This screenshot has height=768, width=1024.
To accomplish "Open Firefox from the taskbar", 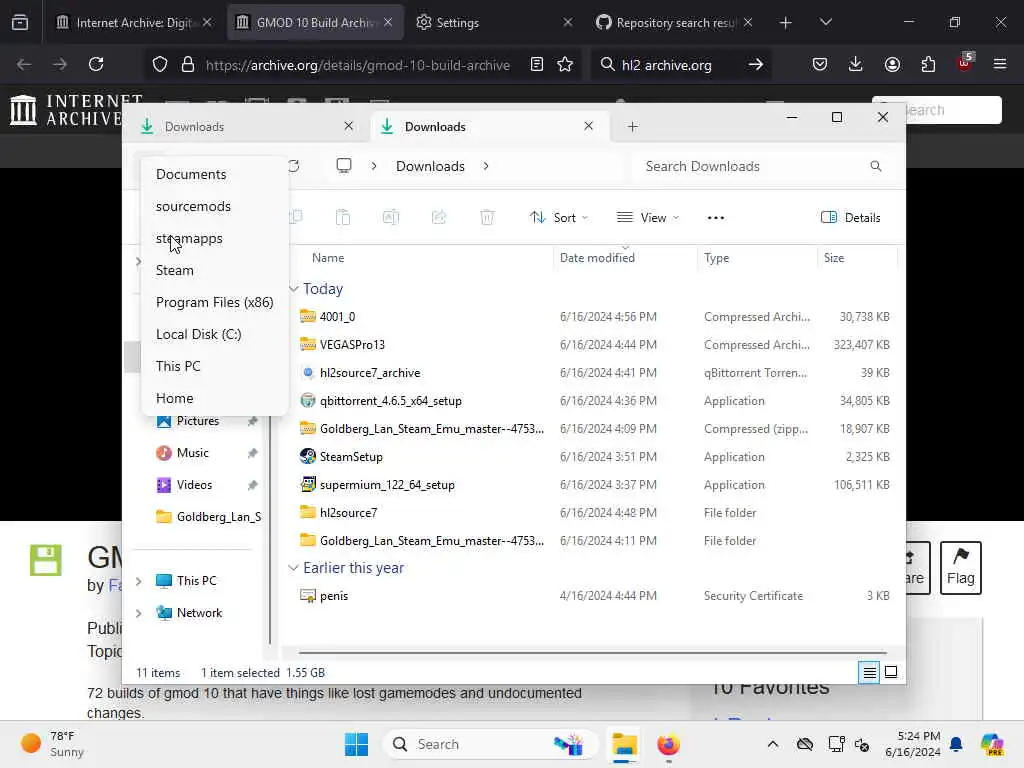I will pos(668,744).
